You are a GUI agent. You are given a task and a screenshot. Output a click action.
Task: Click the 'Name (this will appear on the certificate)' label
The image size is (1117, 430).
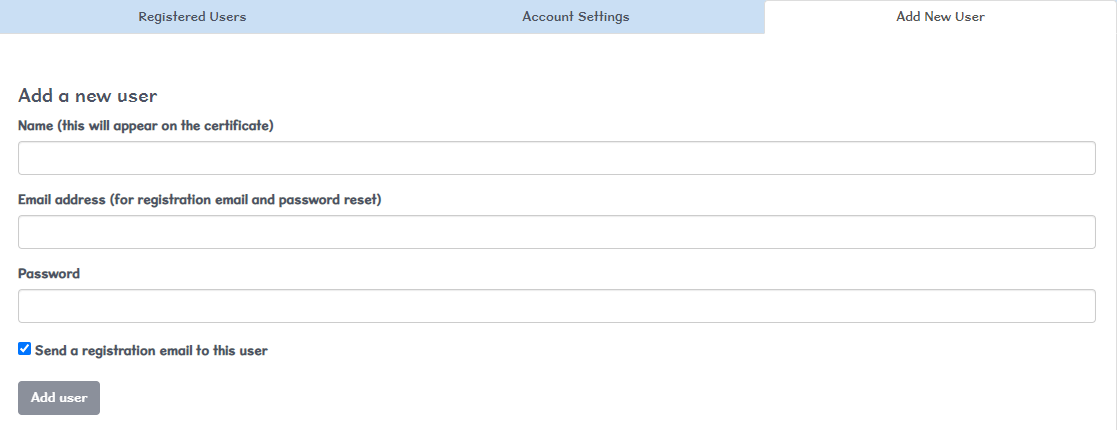point(145,125)
